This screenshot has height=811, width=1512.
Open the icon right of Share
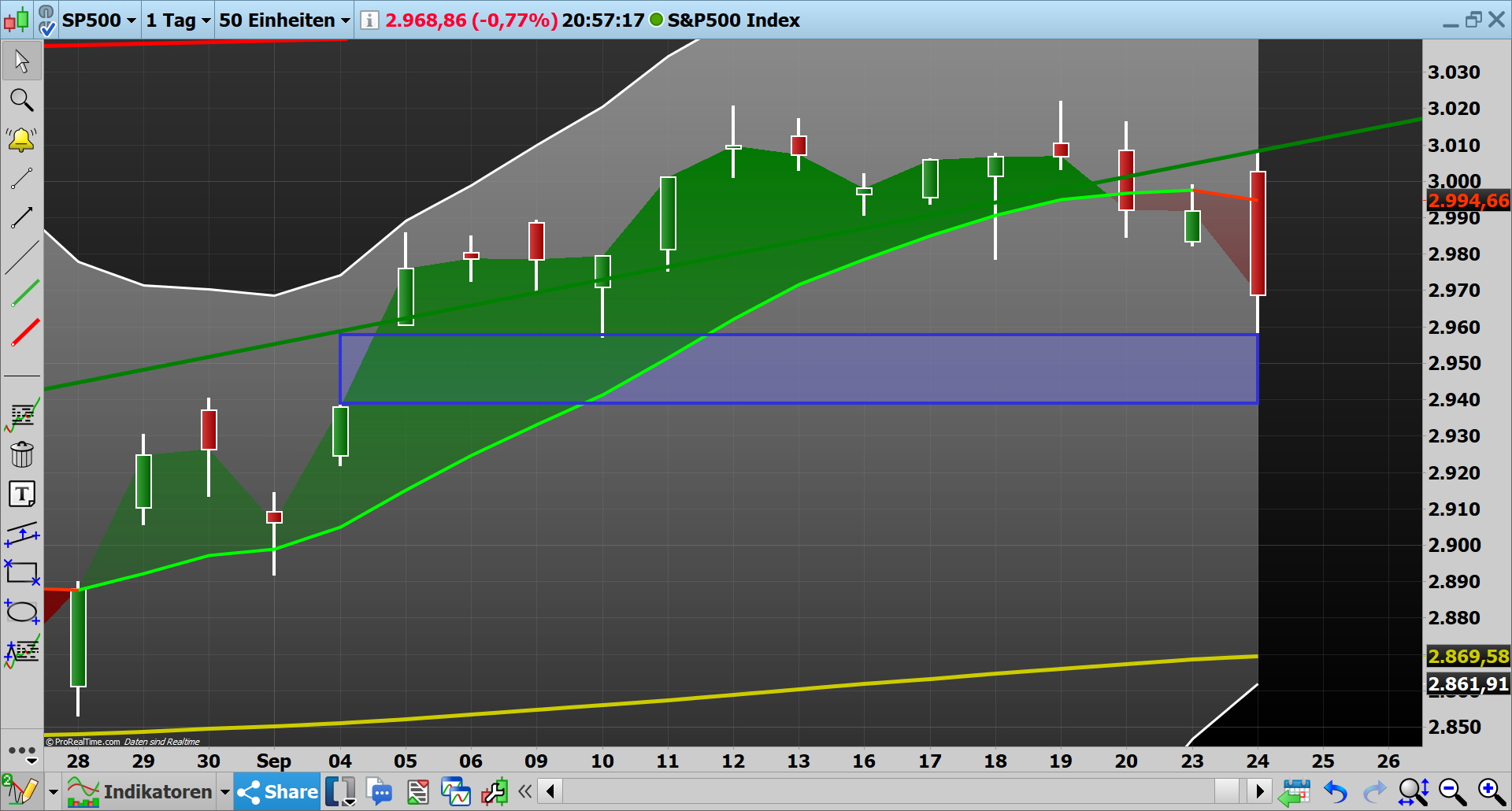point(341,792)
